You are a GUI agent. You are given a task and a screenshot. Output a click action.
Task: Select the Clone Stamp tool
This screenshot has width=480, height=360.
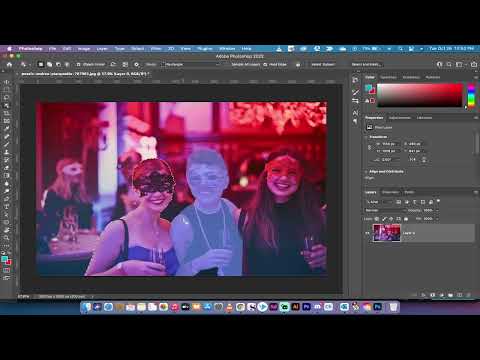pos(6,152)
